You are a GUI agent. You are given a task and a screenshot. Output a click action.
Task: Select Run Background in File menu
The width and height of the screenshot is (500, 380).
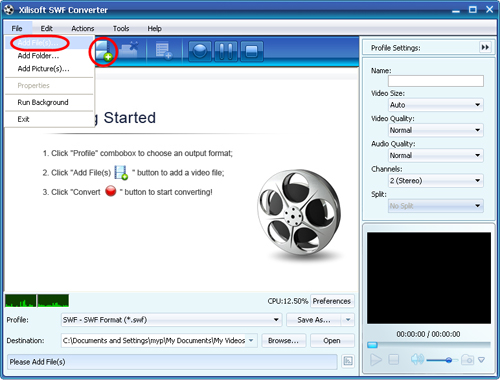click(49, 102)
